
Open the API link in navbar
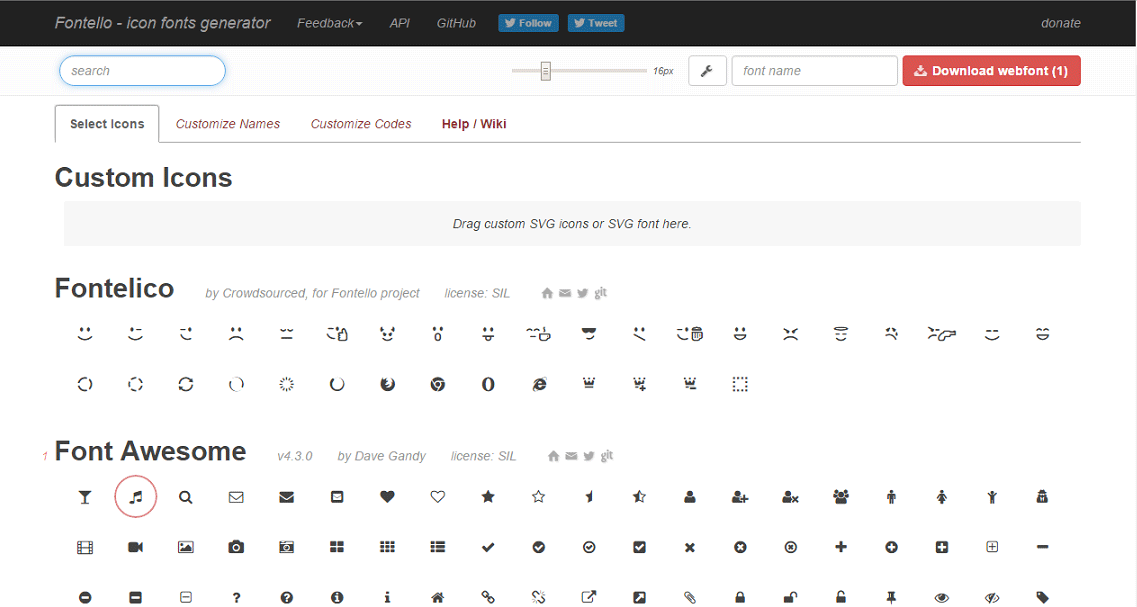400,23
